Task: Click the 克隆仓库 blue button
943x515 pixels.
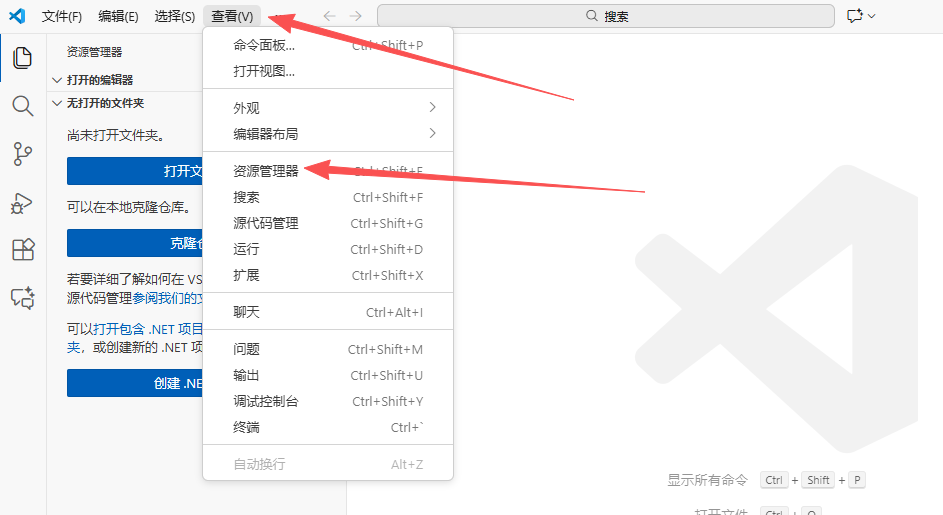Action: (x=135, y=243)
